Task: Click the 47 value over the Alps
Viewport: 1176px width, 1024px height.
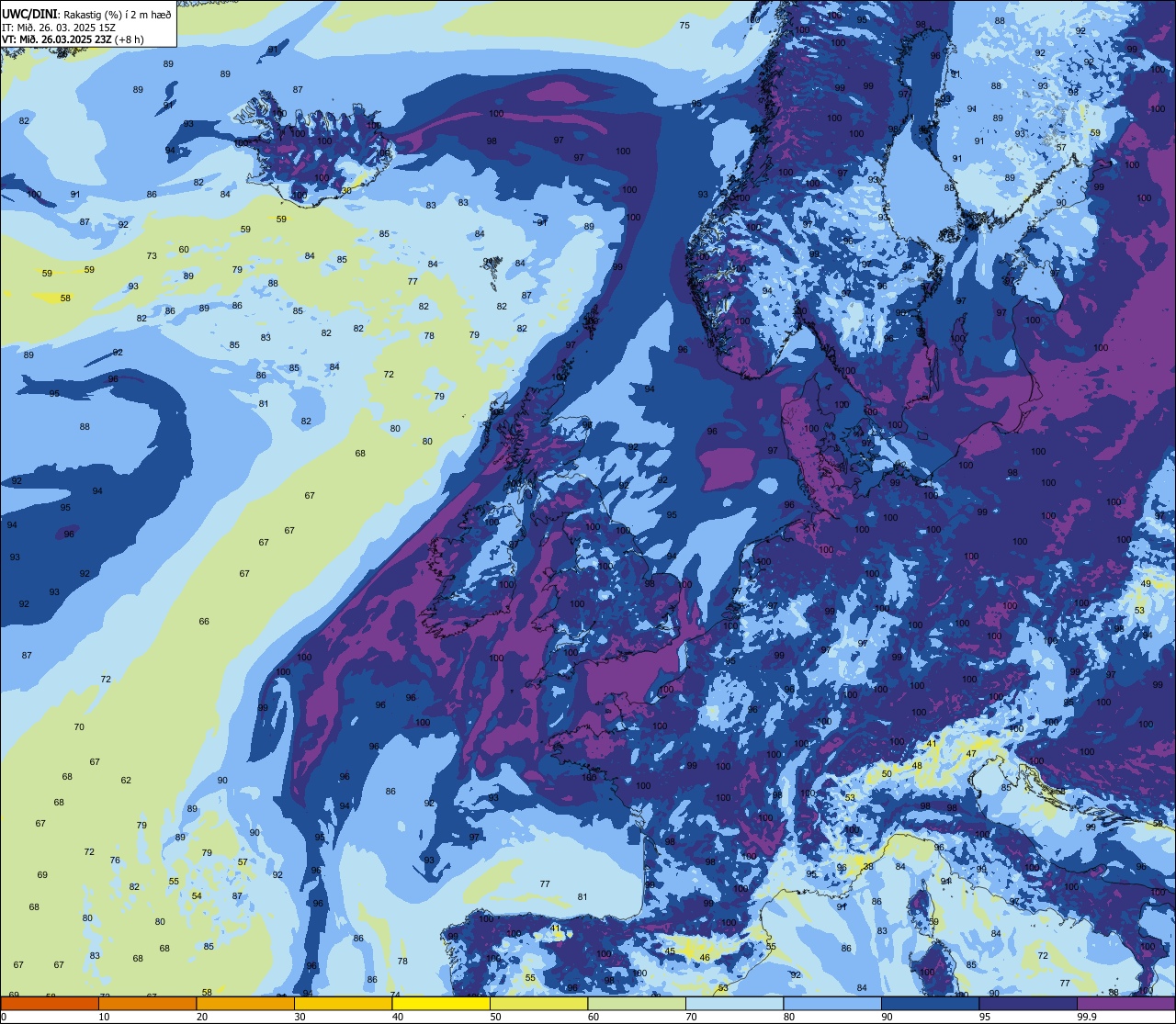Action: [971, 754]
